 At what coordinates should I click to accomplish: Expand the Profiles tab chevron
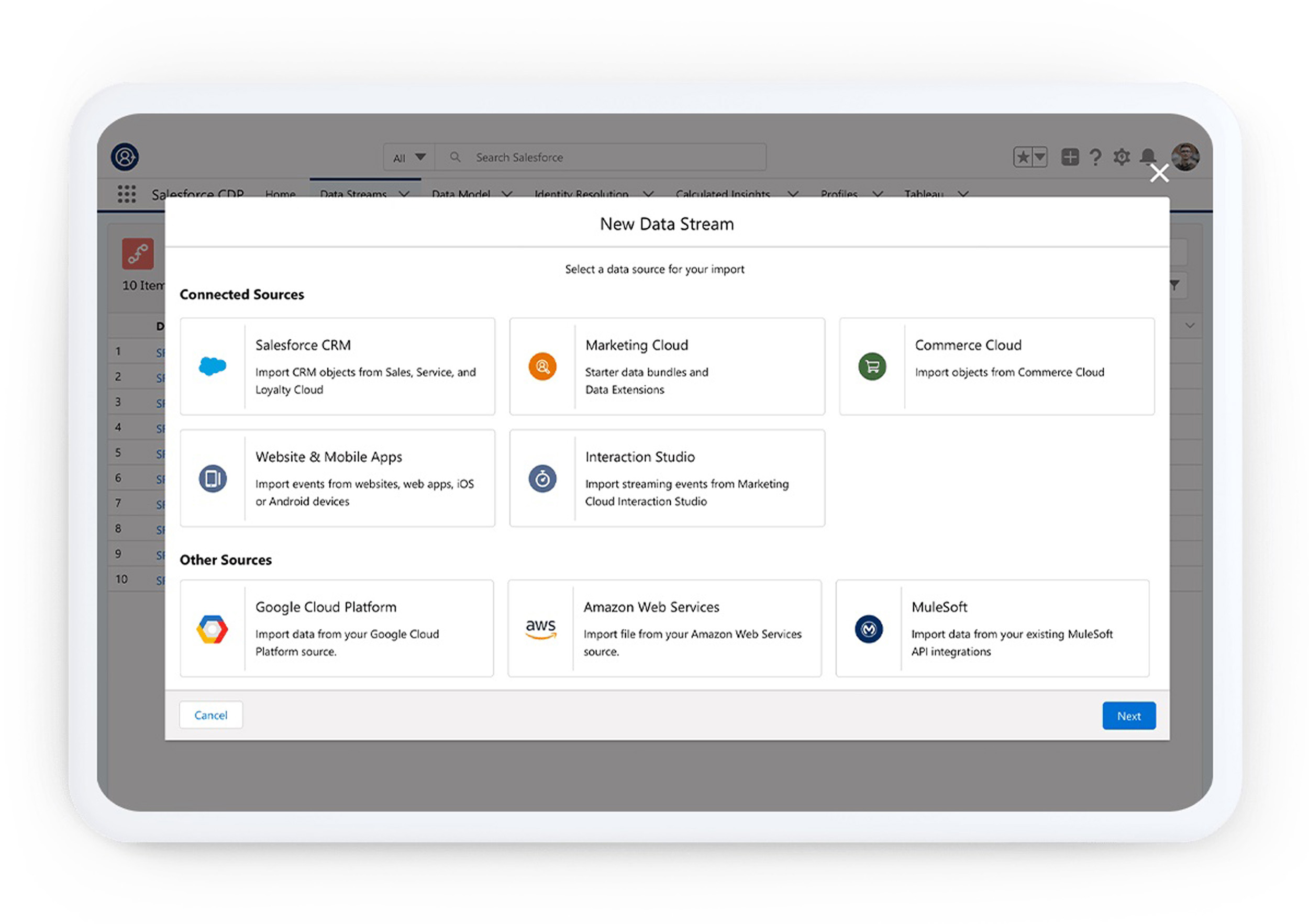click(x=878, y=194)
